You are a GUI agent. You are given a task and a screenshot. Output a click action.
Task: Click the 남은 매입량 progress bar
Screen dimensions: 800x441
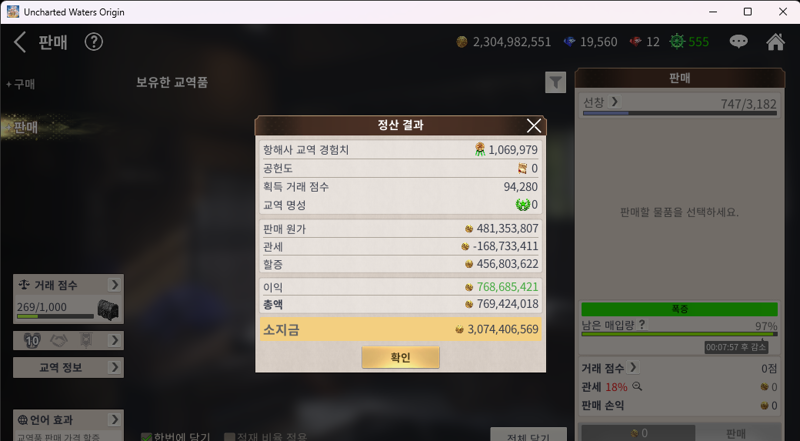[679, 334]
